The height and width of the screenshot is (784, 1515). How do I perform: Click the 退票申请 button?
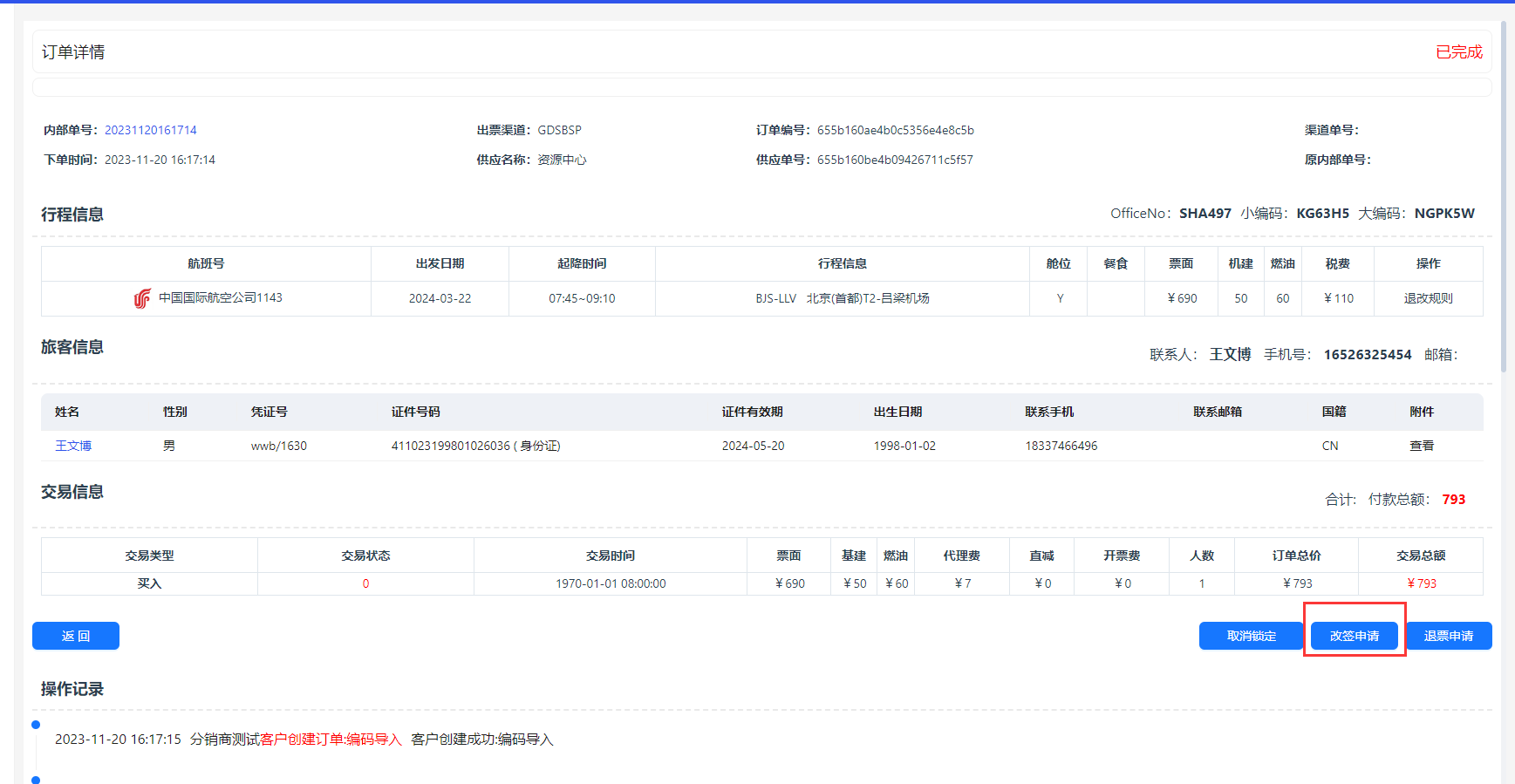coord(1448,636)
